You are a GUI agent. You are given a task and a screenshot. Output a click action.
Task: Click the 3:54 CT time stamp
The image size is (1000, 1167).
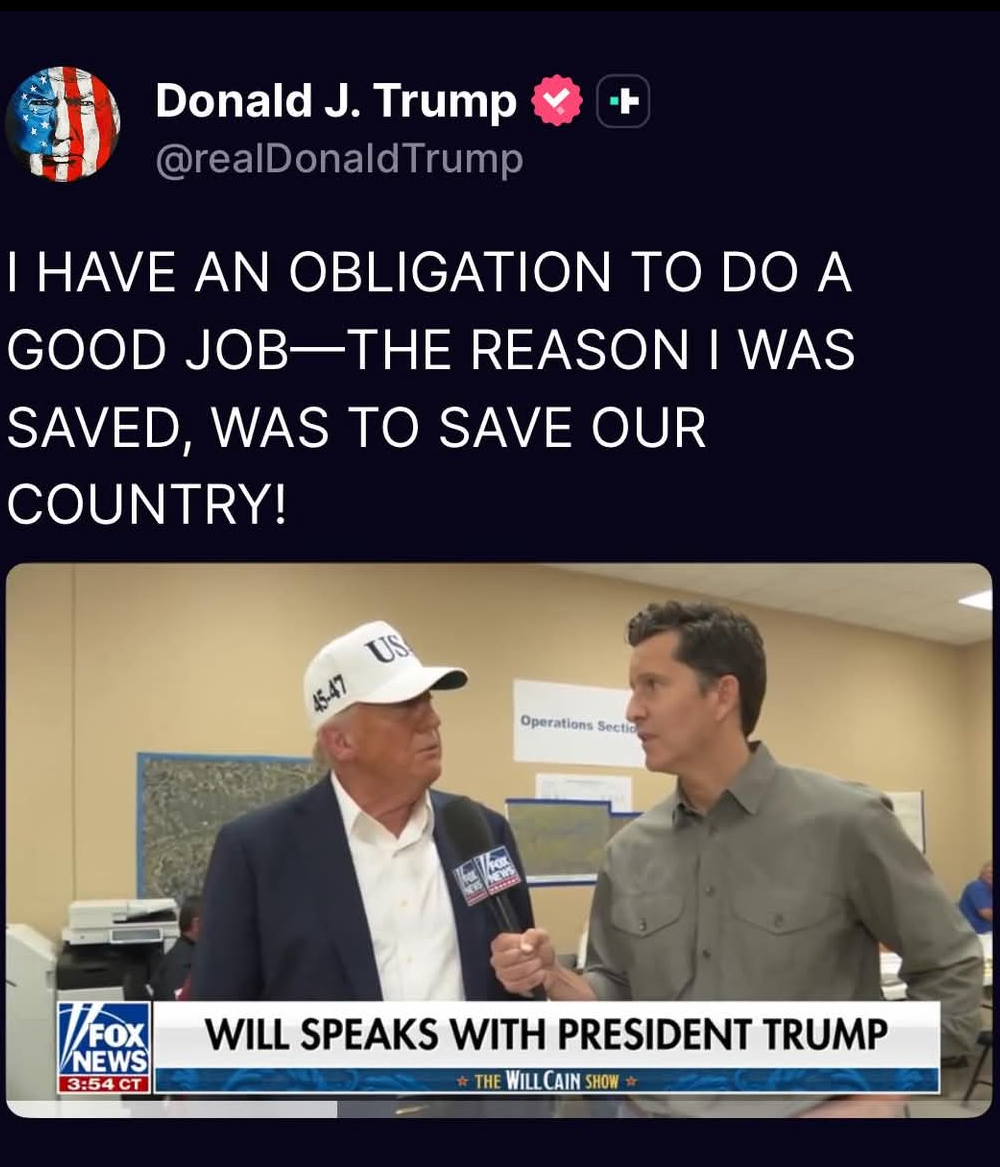pyautogui.click(x=105, y=1084)
